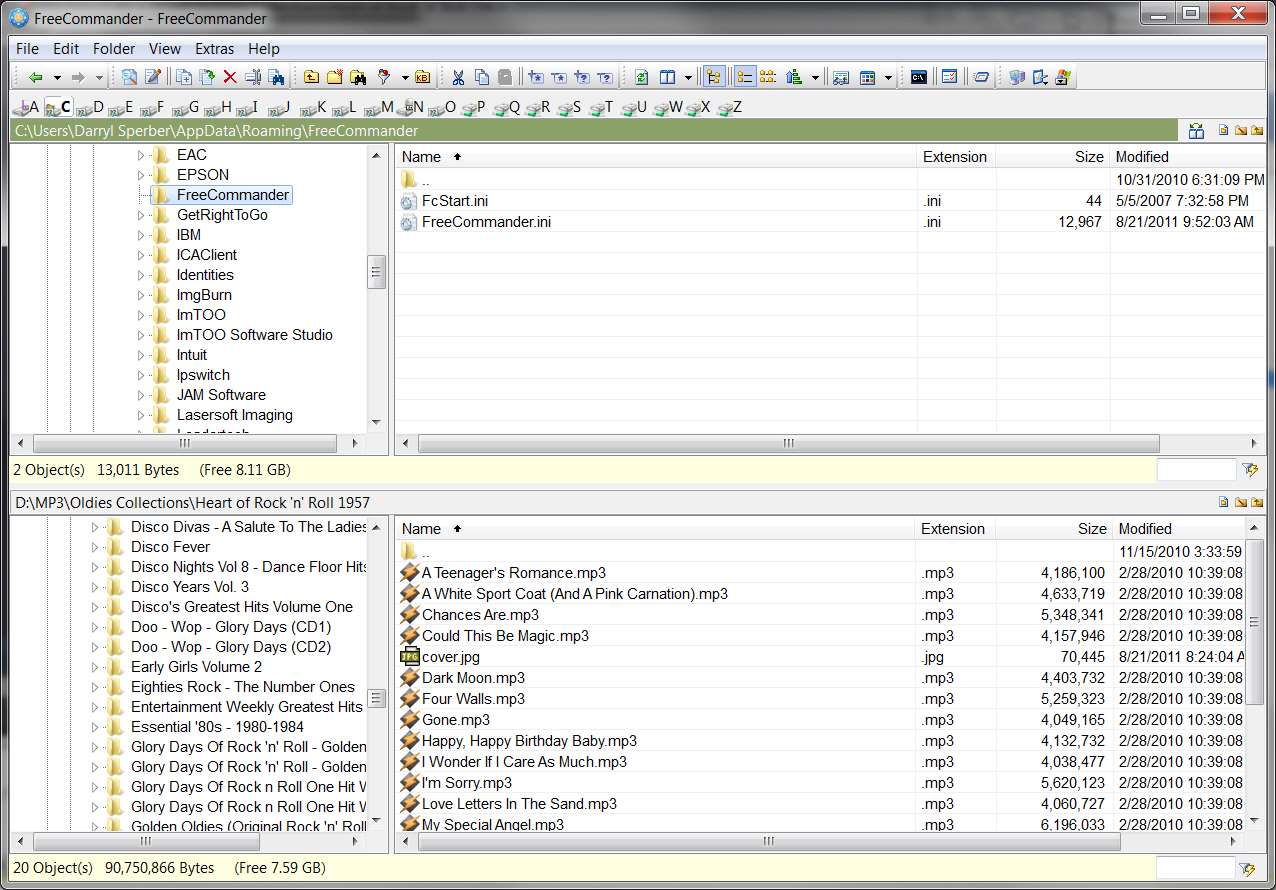Toggle the details list view mode button
Image resolution: width=1276 pixels, height=890 pixels.
click(x=745, y=77)
